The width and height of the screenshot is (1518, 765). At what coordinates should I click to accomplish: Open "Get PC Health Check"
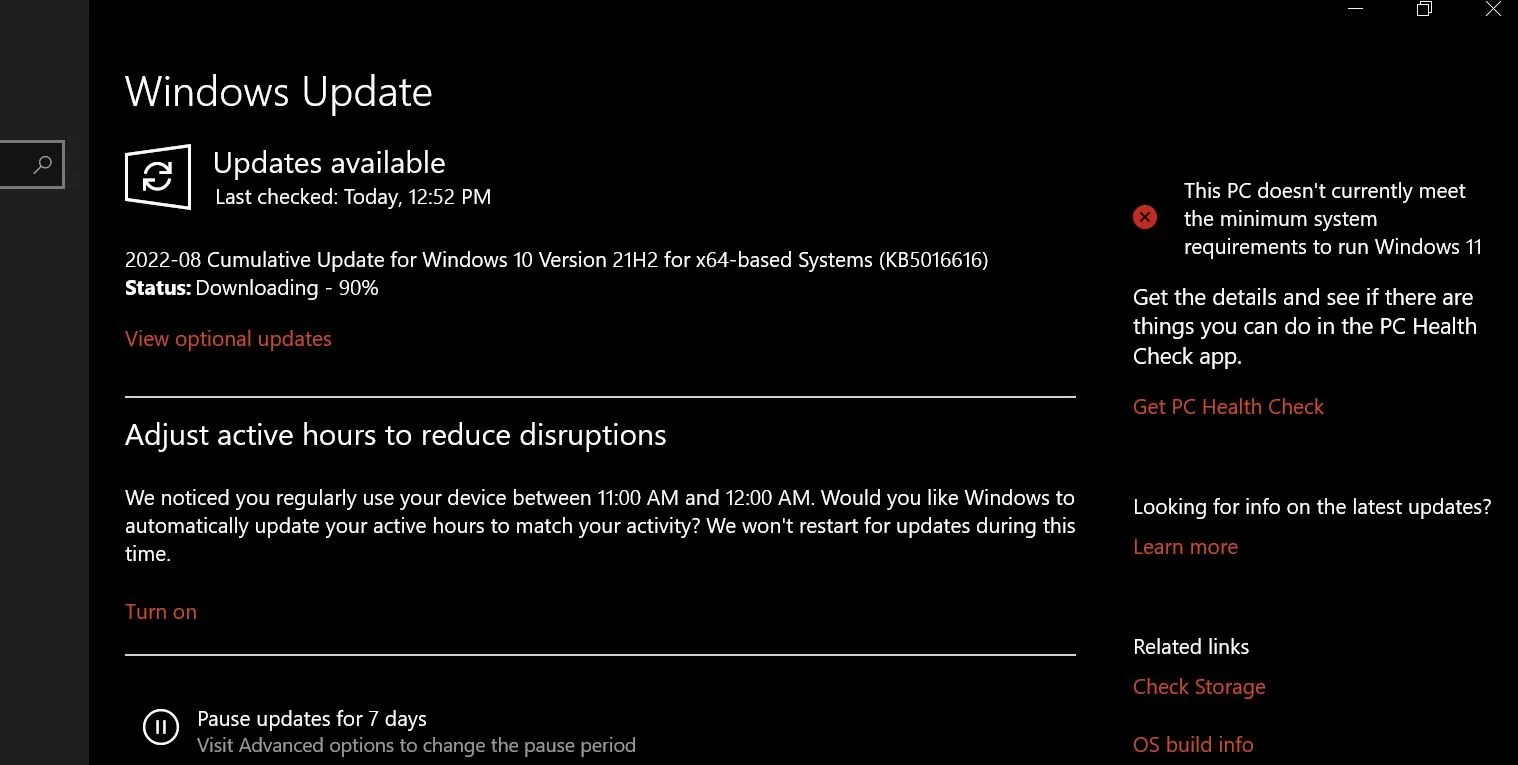tap(1228, 406)
